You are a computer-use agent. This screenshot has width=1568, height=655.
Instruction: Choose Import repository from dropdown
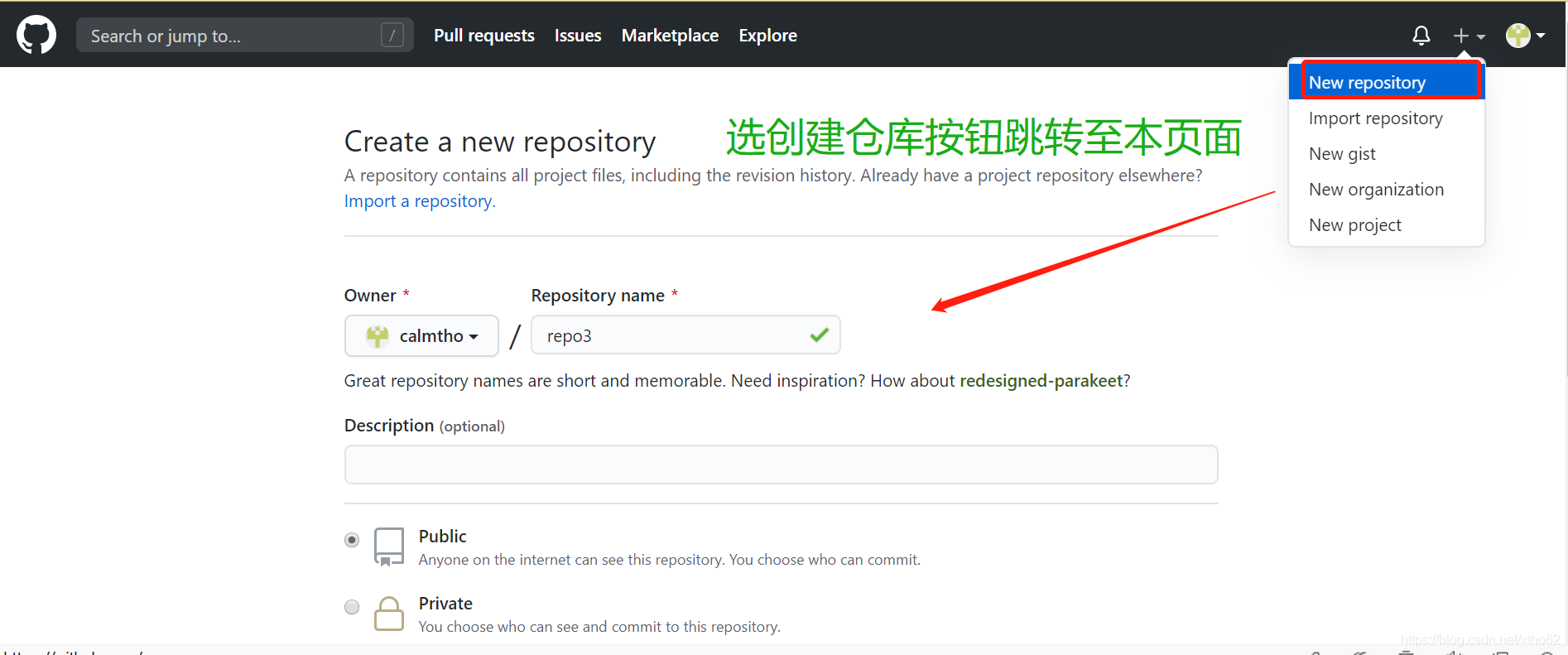1387,118
